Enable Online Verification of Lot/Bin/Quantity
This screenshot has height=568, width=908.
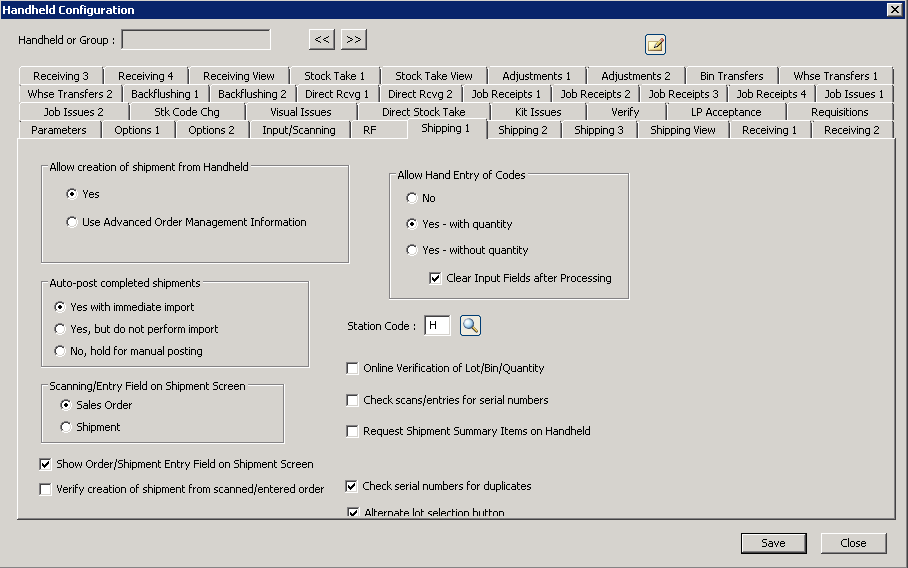pyautogui.click(x=352, y=368)
